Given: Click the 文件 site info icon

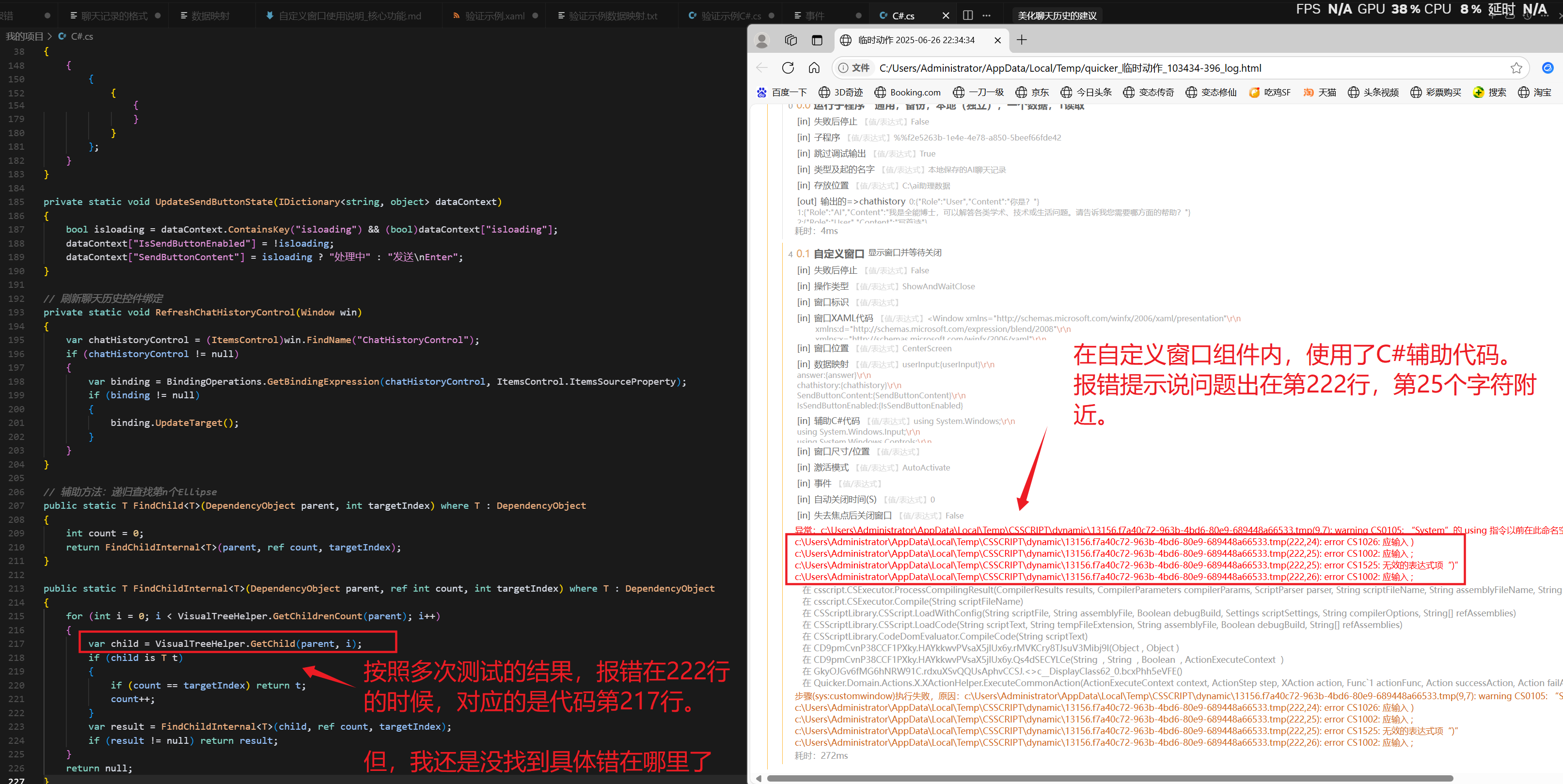Looking at the screenshot, I should [x=854, y=68].
